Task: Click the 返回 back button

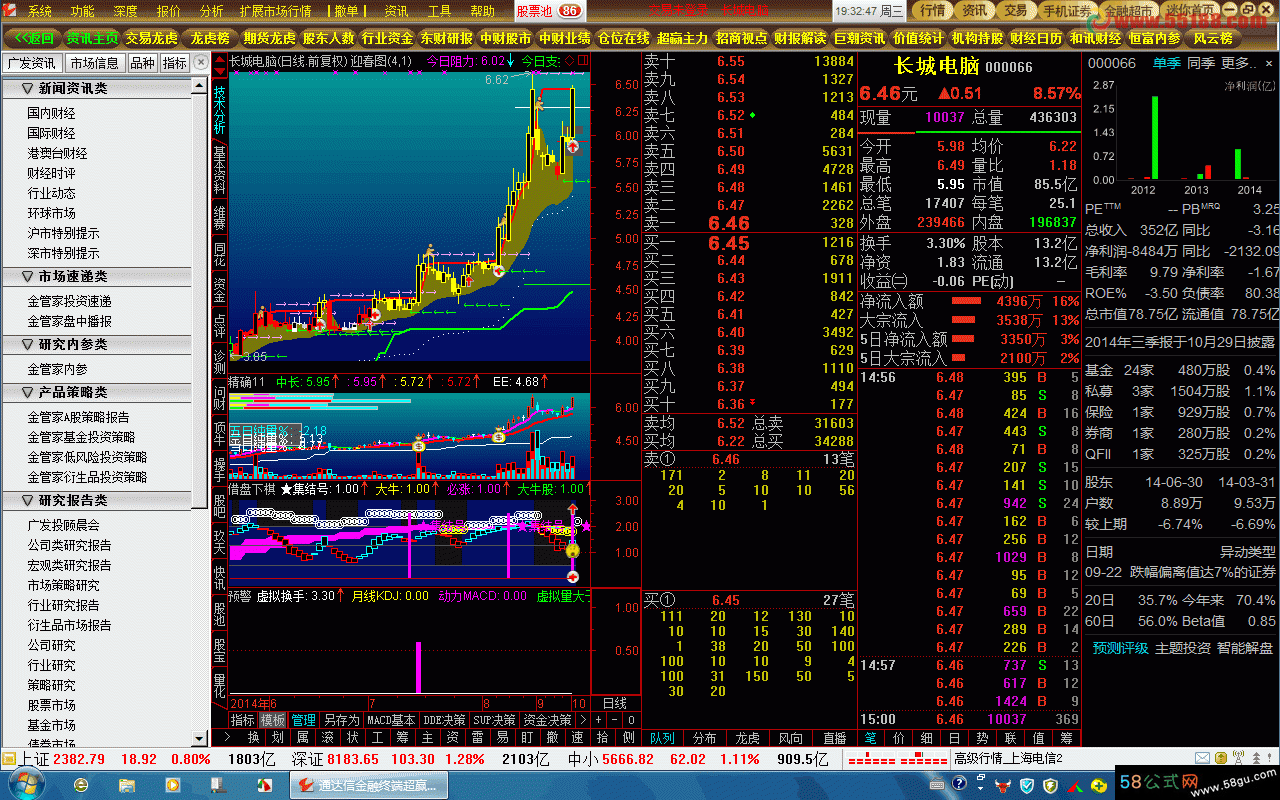Action: [33, 38]
